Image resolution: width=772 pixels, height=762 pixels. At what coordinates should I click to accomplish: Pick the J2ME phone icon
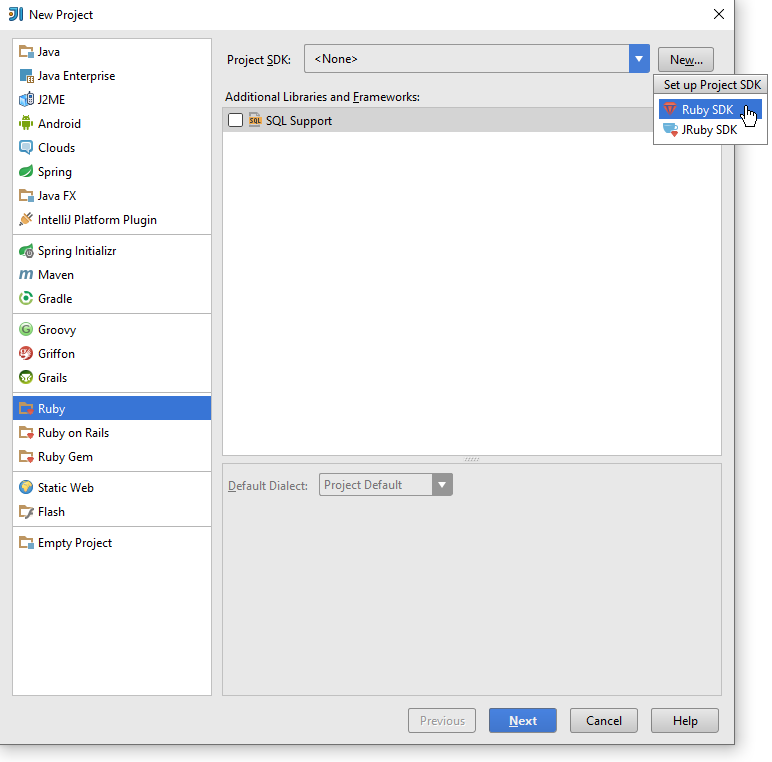[x=26, y=99]
